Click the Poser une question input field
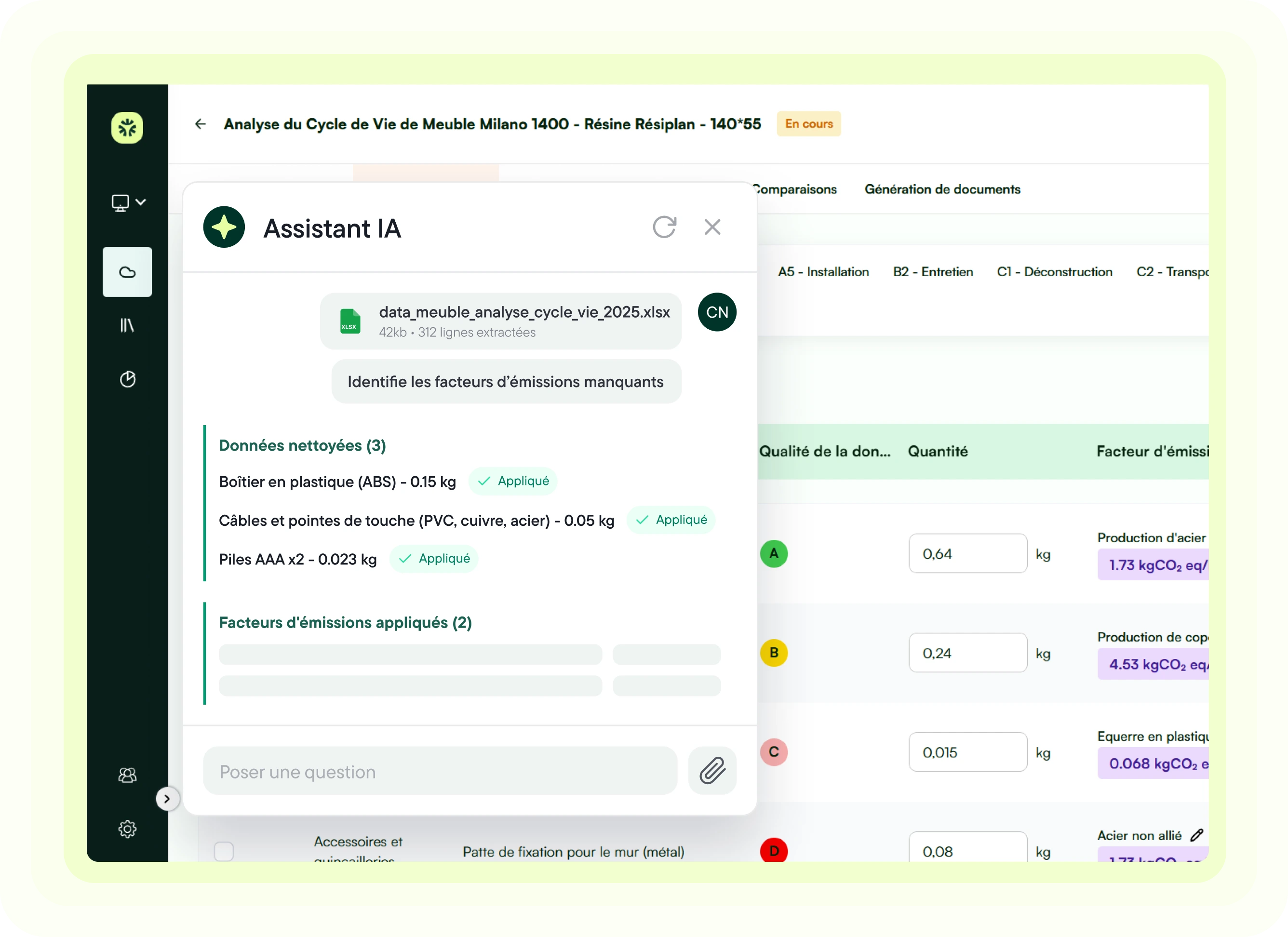 [x=440, y=771]
